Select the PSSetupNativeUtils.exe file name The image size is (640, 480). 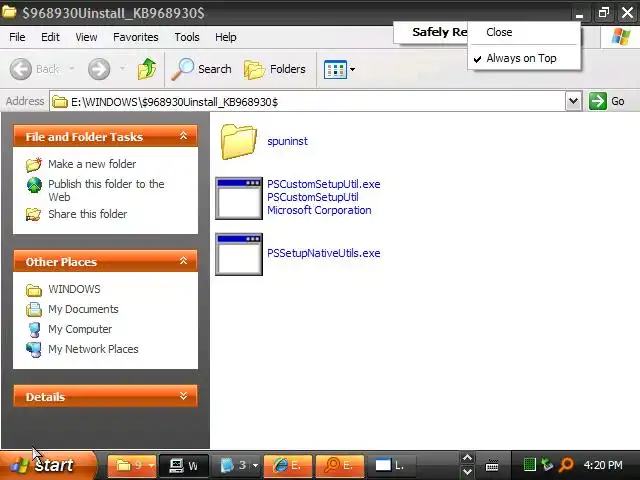324,253
